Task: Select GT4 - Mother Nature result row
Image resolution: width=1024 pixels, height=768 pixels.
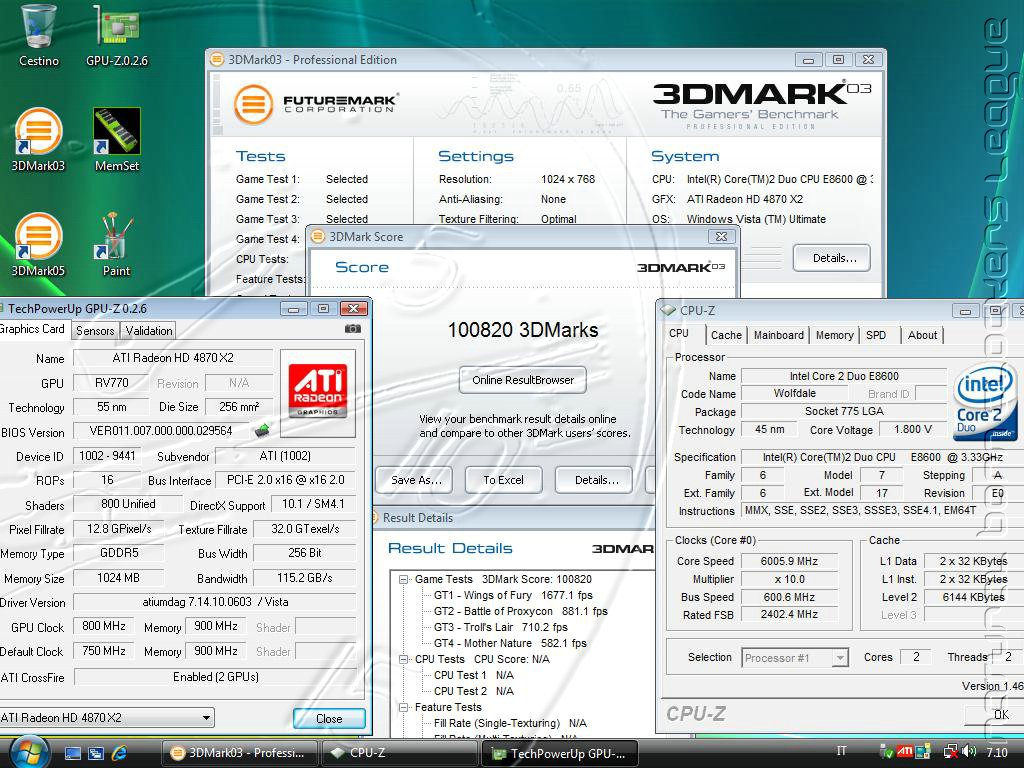Action: (x=510, y=643)
